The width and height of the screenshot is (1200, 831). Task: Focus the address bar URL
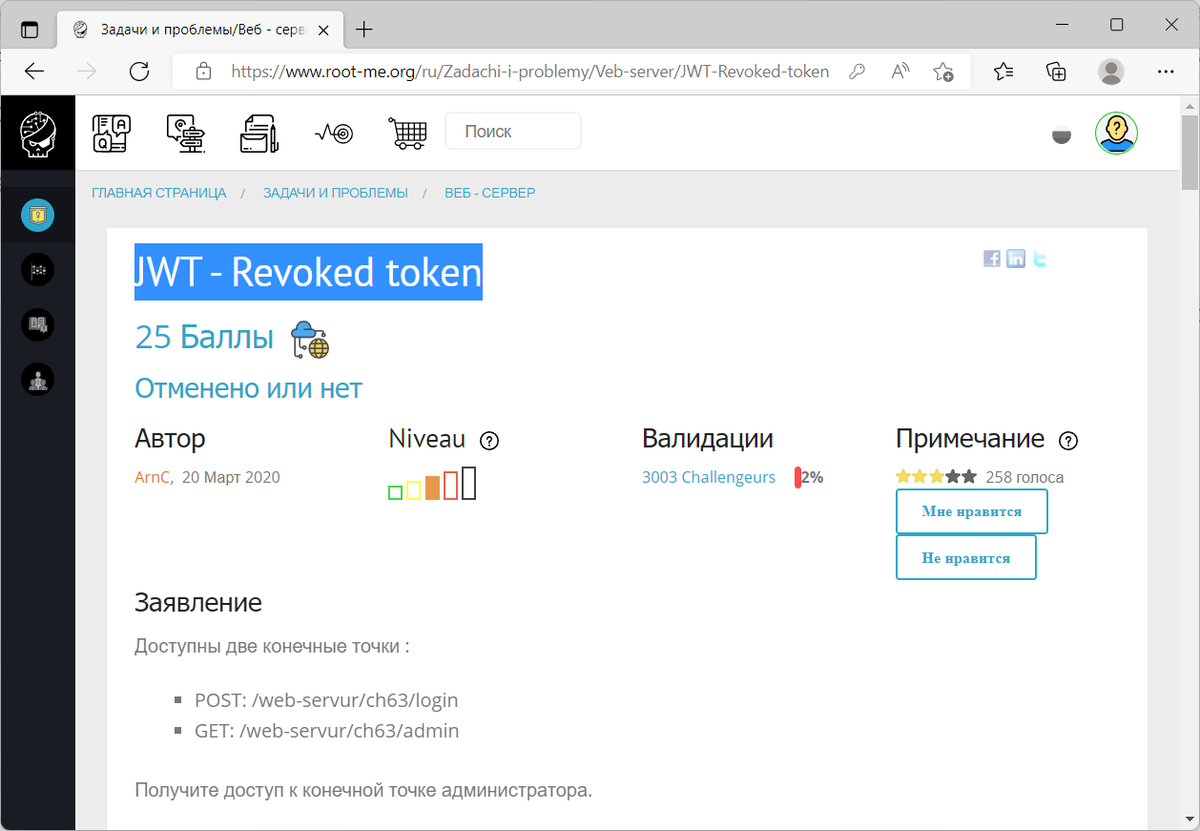click(x=530, y=71)
